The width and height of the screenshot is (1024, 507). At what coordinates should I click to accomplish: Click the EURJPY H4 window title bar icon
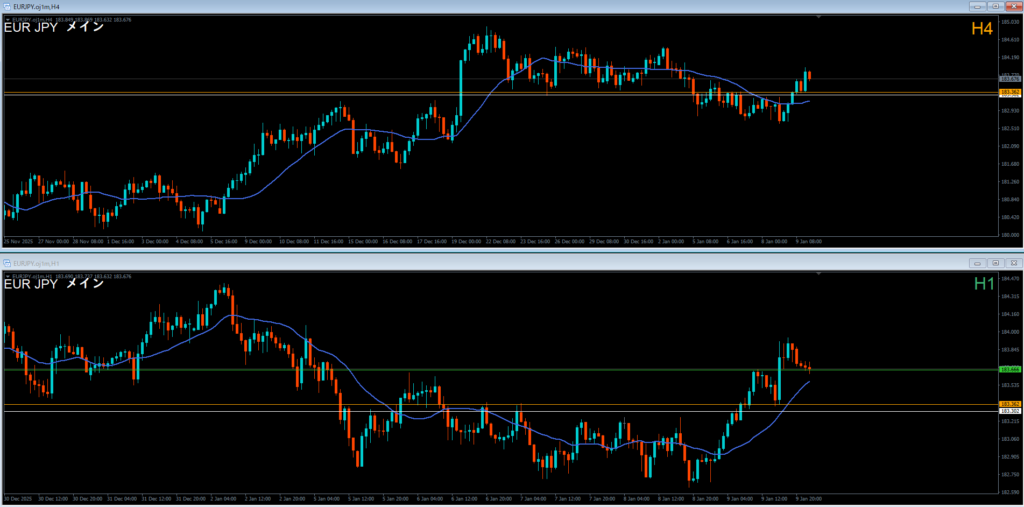tap(8, 6)
